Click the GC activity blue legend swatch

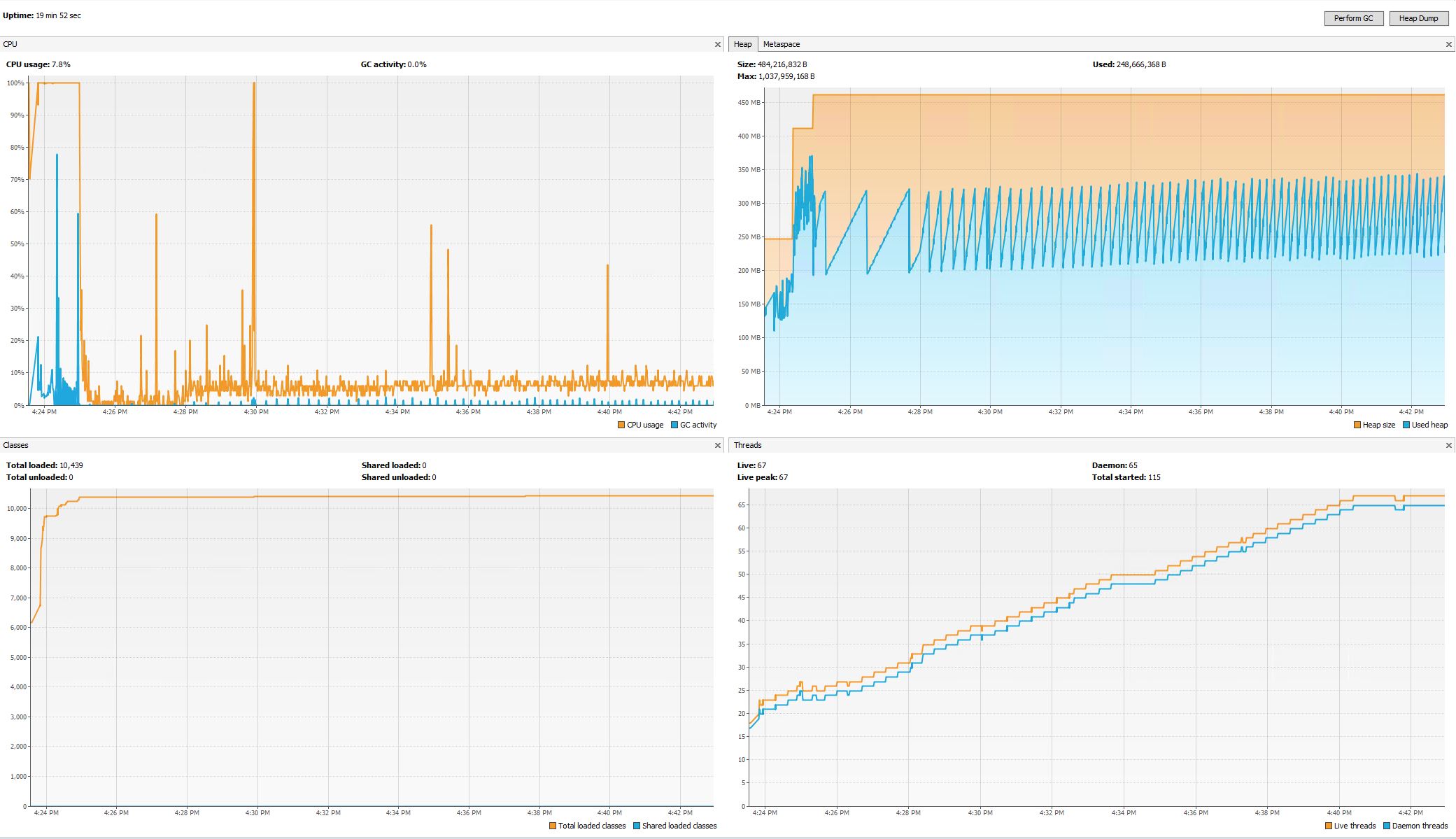click(674, 425)
